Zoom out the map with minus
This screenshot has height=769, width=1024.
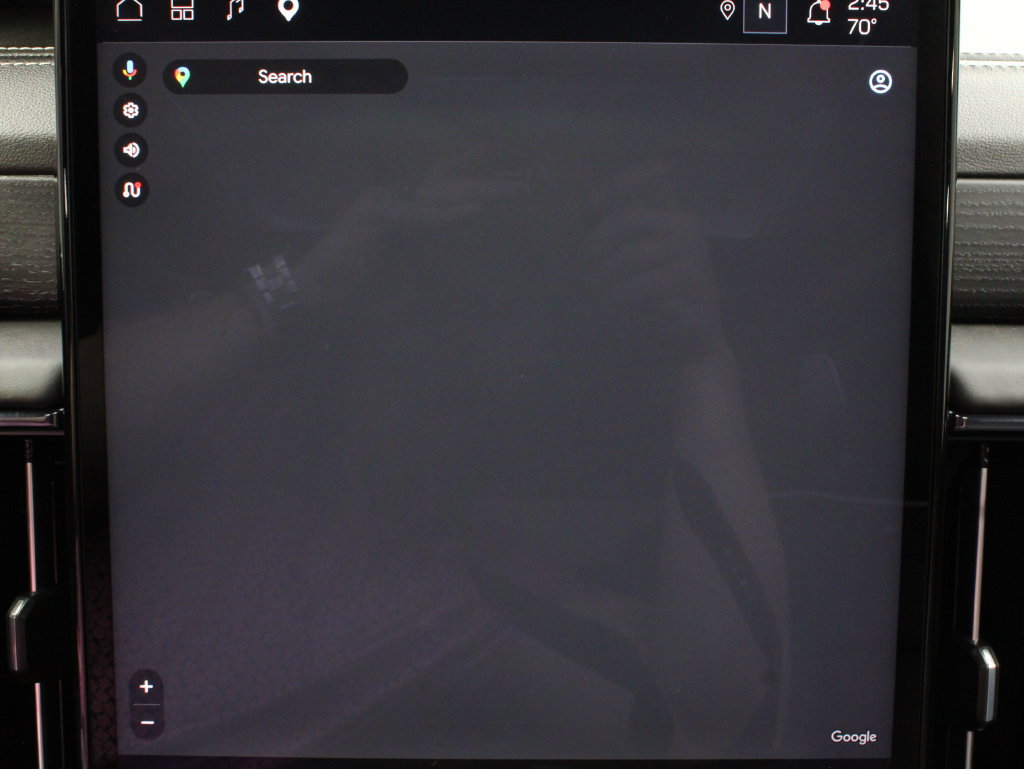pyautogui.click(x=147, y=723)
